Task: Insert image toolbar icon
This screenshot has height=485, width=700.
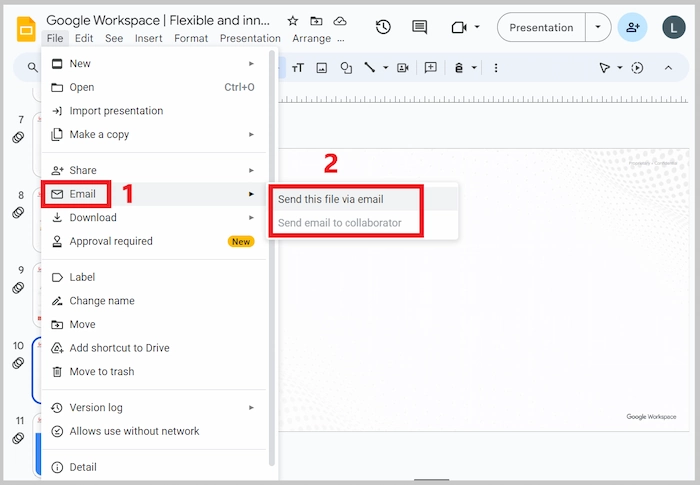Action: pos(321,68)
